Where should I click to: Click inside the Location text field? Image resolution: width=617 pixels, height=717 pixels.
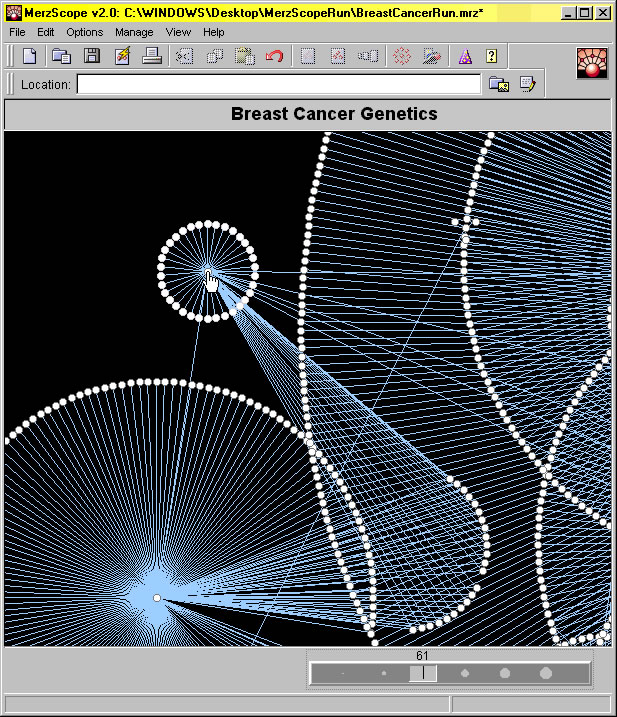tap(278, 85)
